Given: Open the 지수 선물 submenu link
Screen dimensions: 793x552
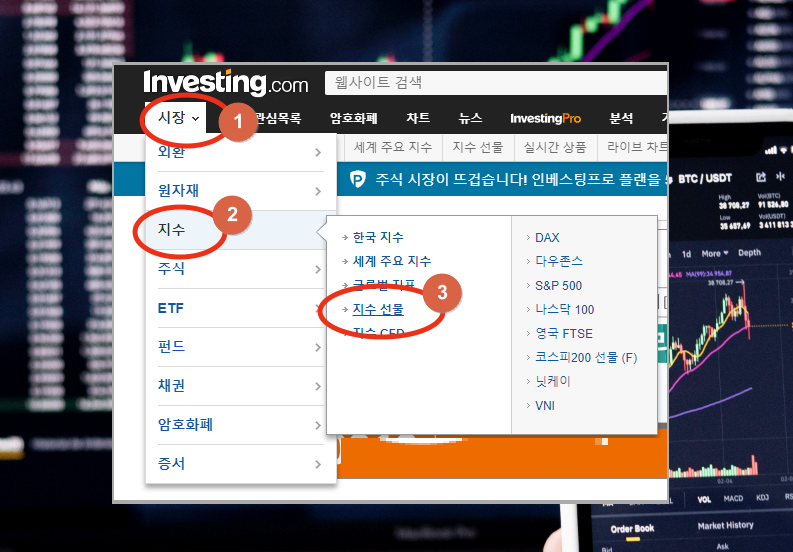Looking at the screenshot, I should pos(378,309).
